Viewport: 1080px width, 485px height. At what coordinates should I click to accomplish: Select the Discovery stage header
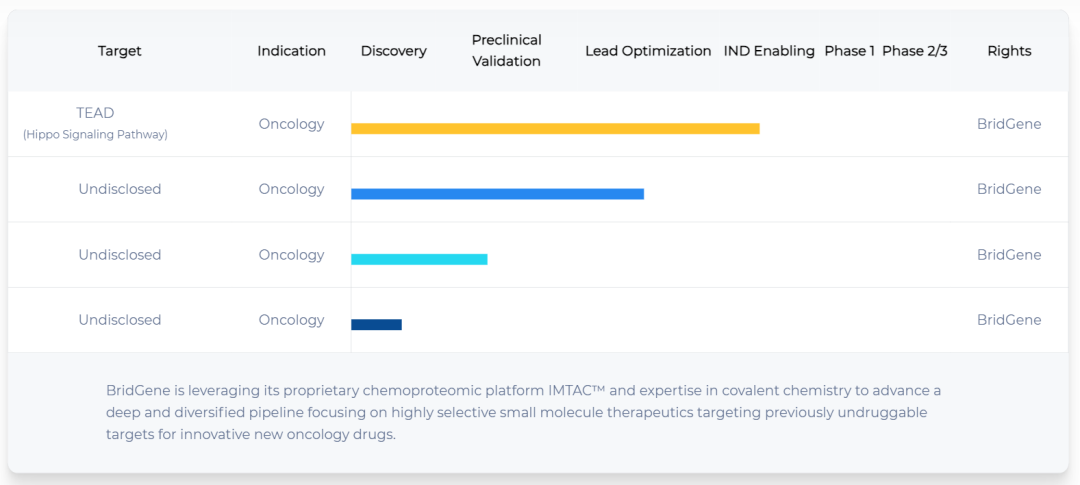[x=393, y=51]
